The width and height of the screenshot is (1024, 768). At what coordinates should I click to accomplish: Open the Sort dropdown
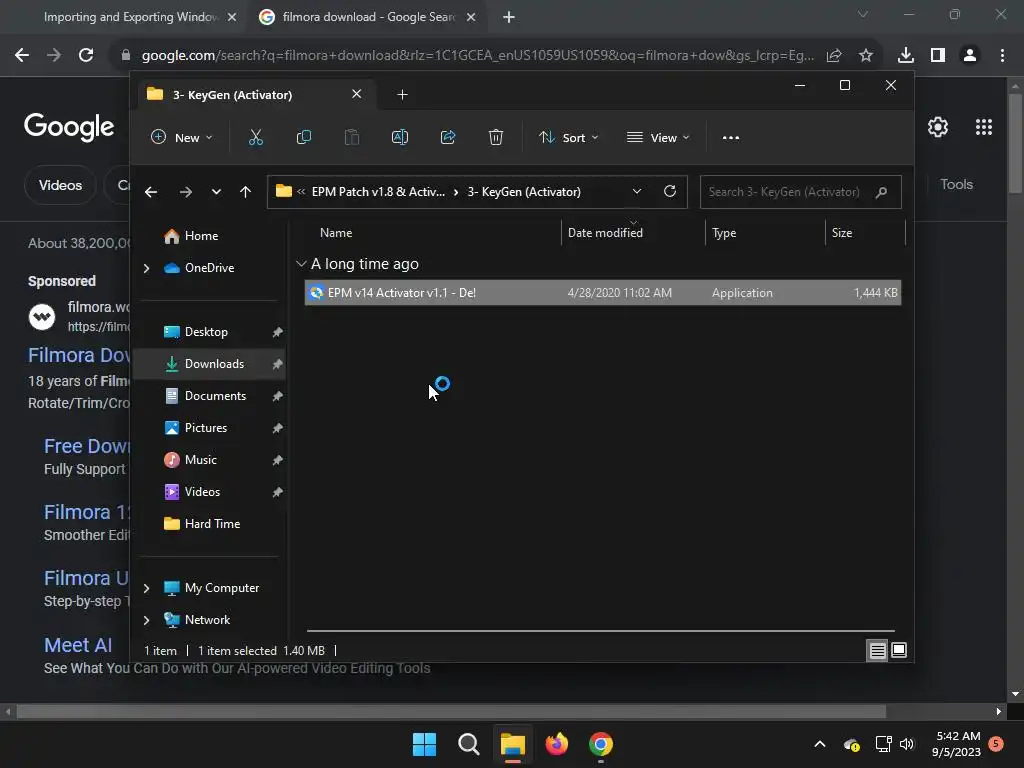tap(568, 138)
